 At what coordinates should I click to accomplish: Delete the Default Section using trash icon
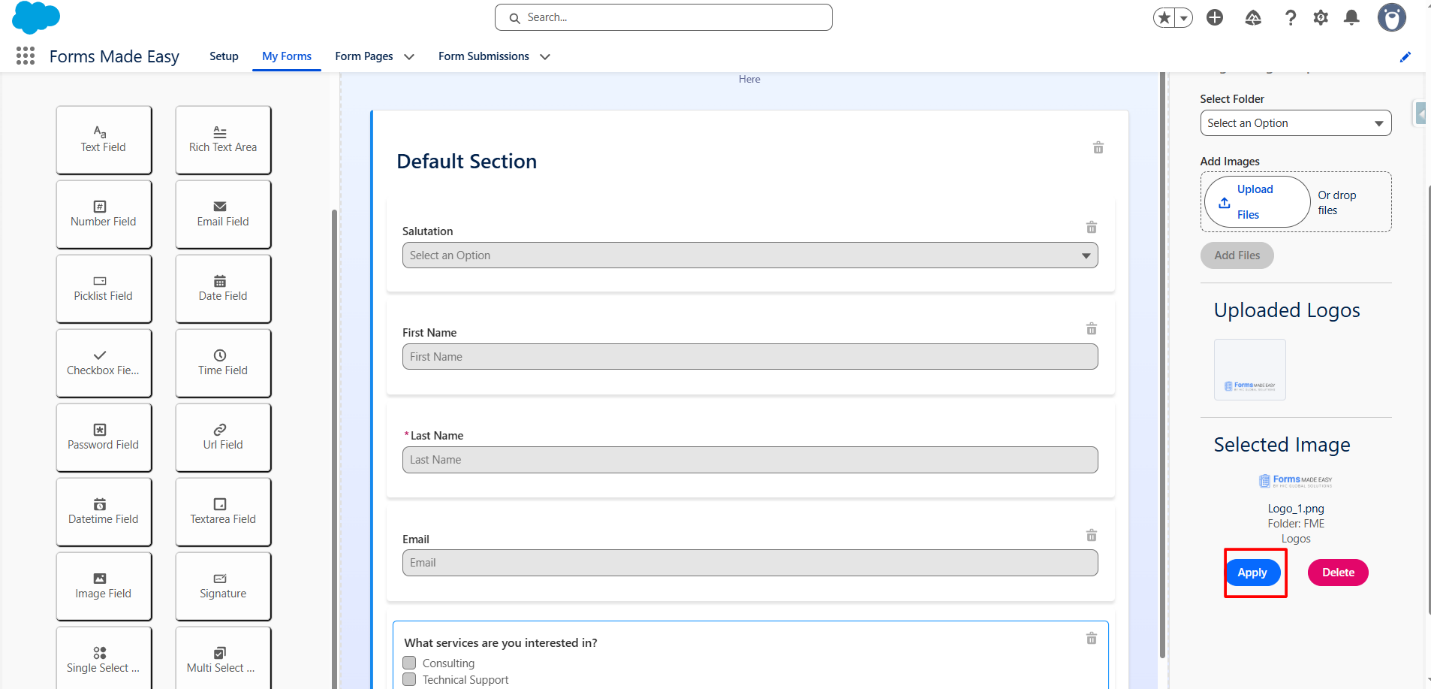[x=1098, y=148]
